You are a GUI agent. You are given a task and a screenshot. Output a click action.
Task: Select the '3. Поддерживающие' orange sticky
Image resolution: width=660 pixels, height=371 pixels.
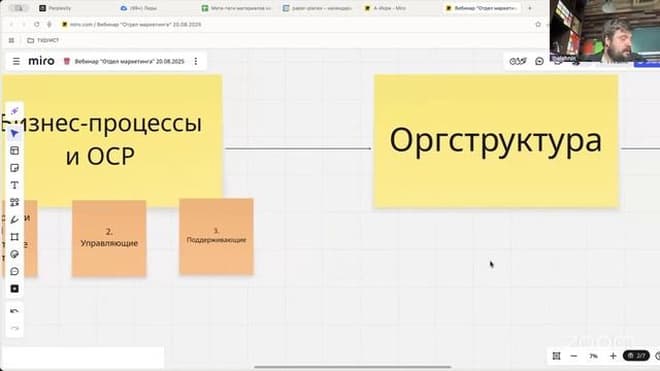(x=216, y=237)
